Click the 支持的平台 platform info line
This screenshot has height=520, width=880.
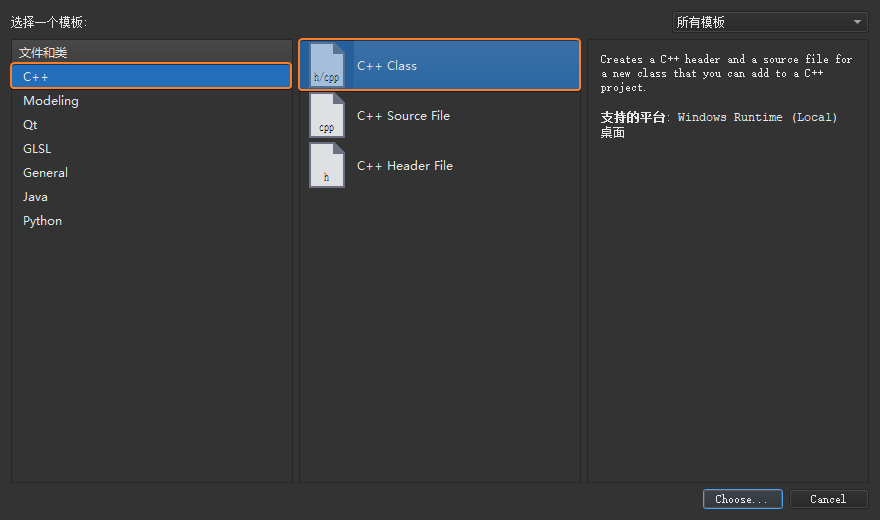pyautogui.click(x=719, y=125)
